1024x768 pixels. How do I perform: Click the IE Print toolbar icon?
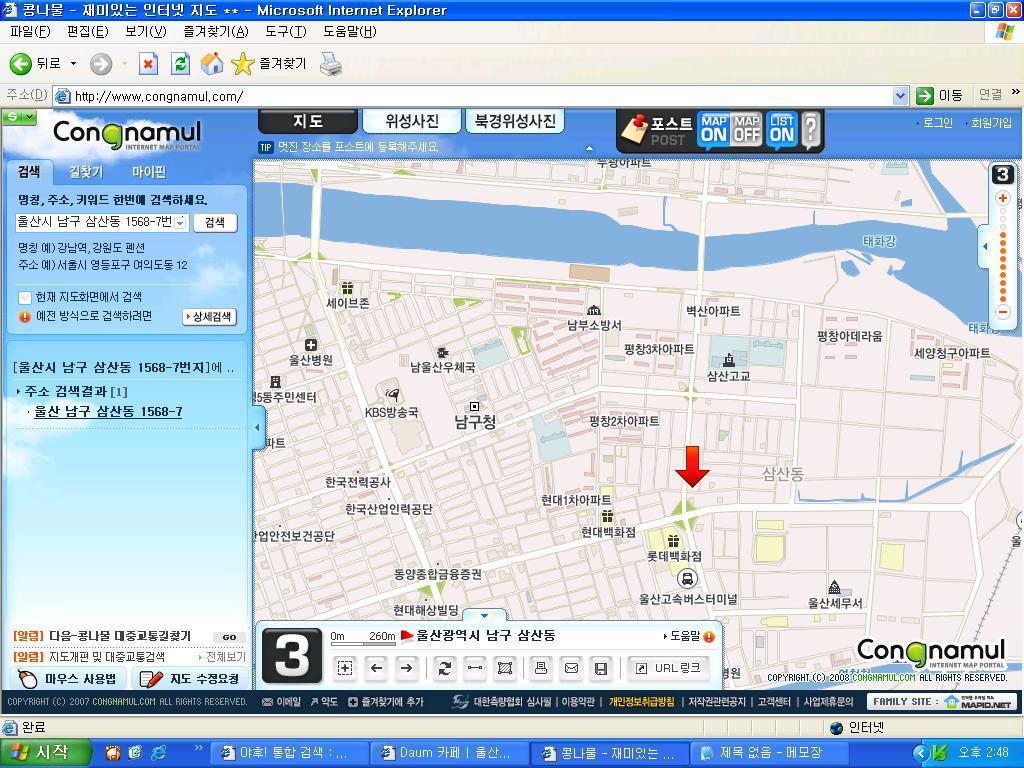tap(331, 63)
